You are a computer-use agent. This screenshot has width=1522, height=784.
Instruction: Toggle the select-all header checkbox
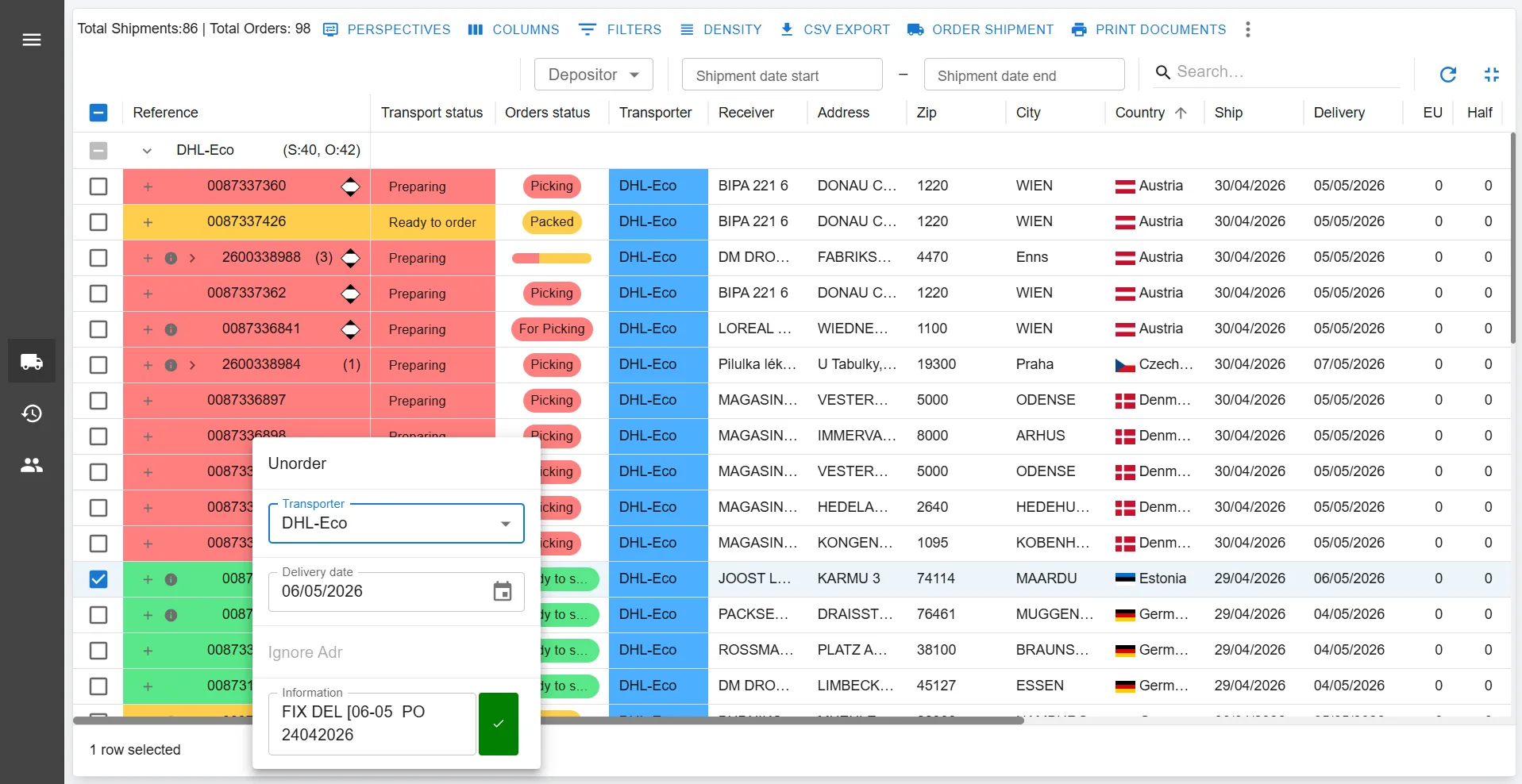98,113
